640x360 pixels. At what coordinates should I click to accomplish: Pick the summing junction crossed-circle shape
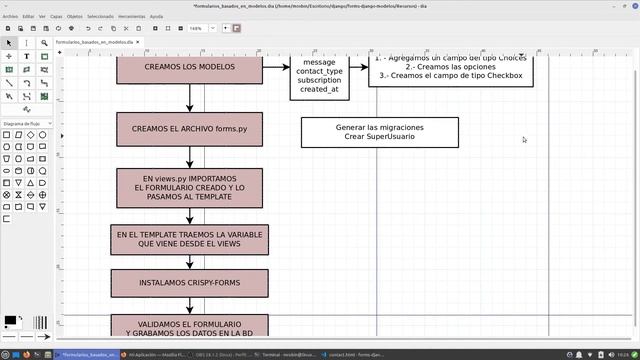(x=7, y=195)
